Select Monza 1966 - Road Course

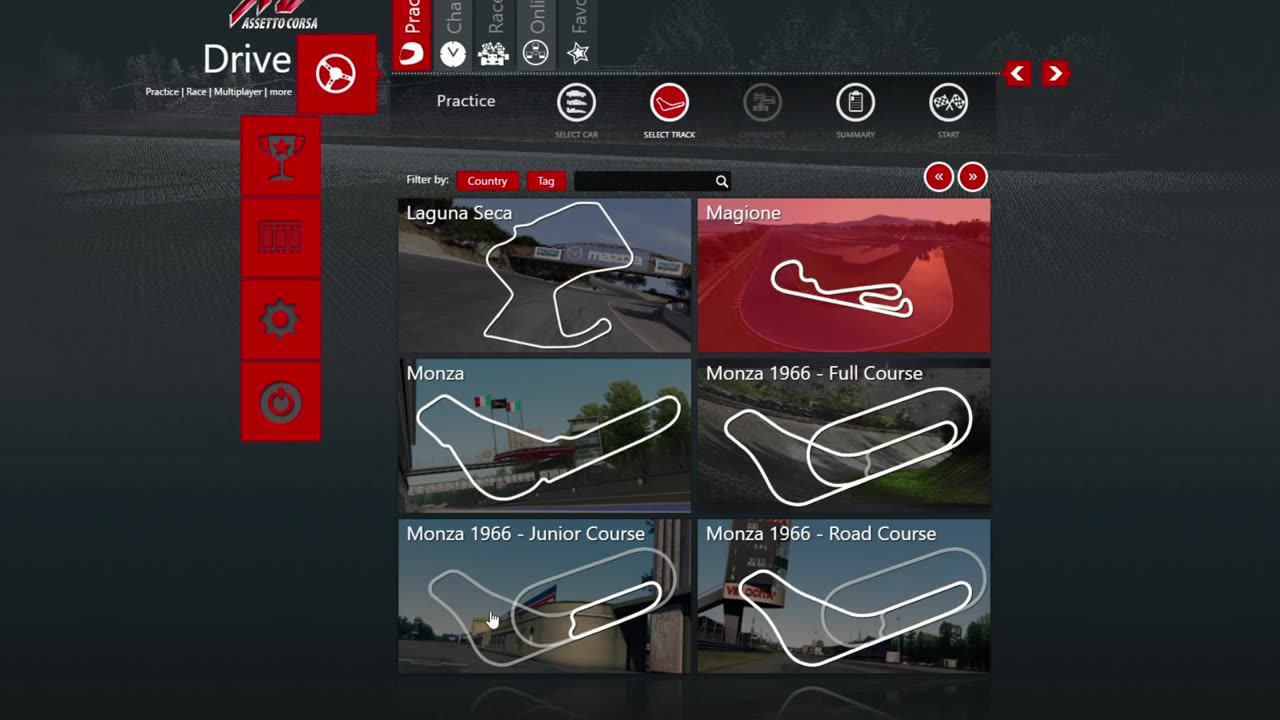coord(844,596)
